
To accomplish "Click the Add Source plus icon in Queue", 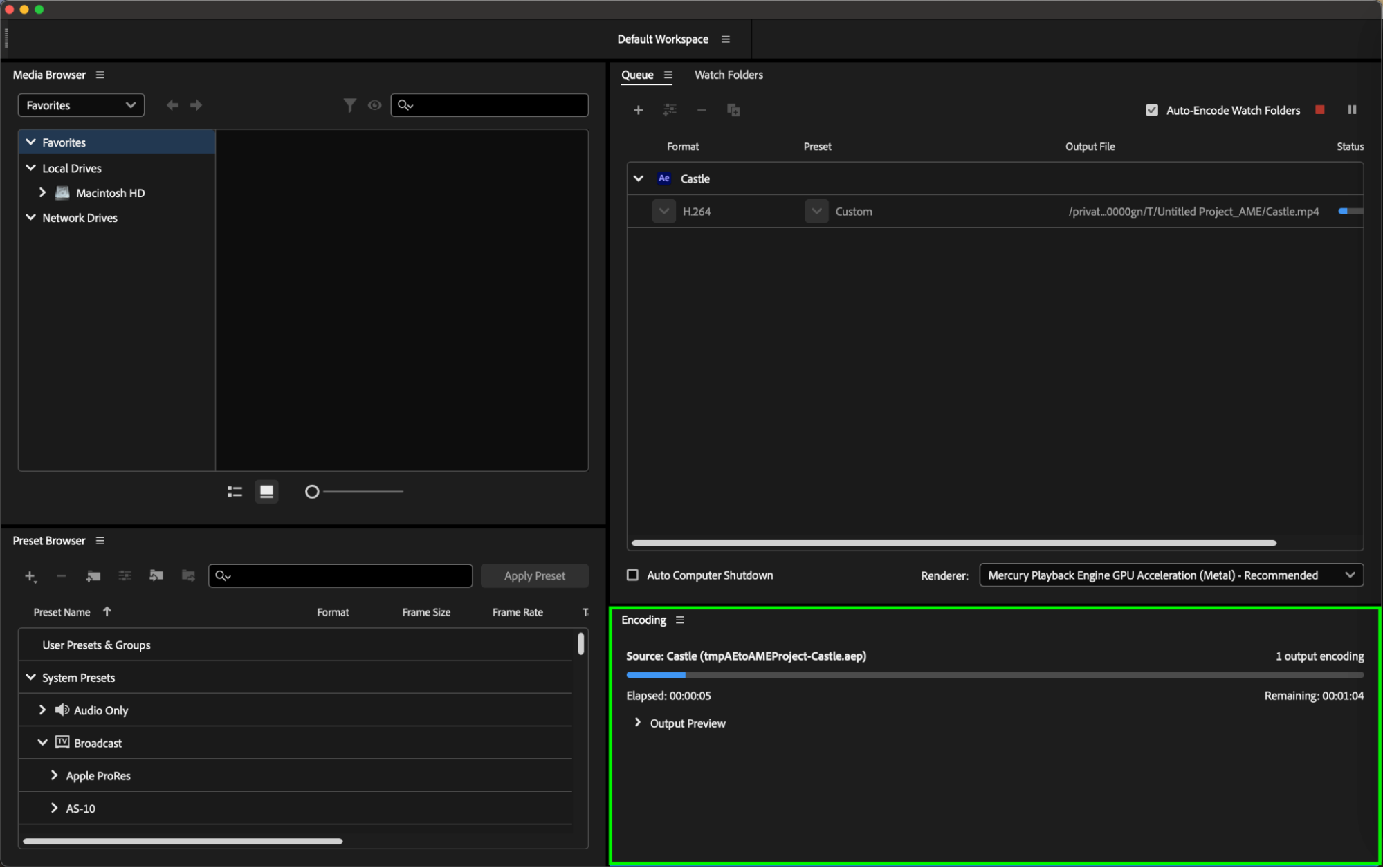I will [x=638, y=110].
